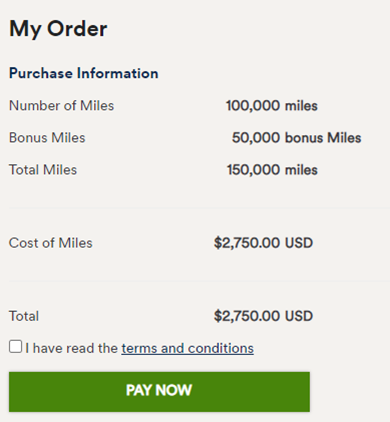Click the Purchase Information subheading

tap(84, 73)
